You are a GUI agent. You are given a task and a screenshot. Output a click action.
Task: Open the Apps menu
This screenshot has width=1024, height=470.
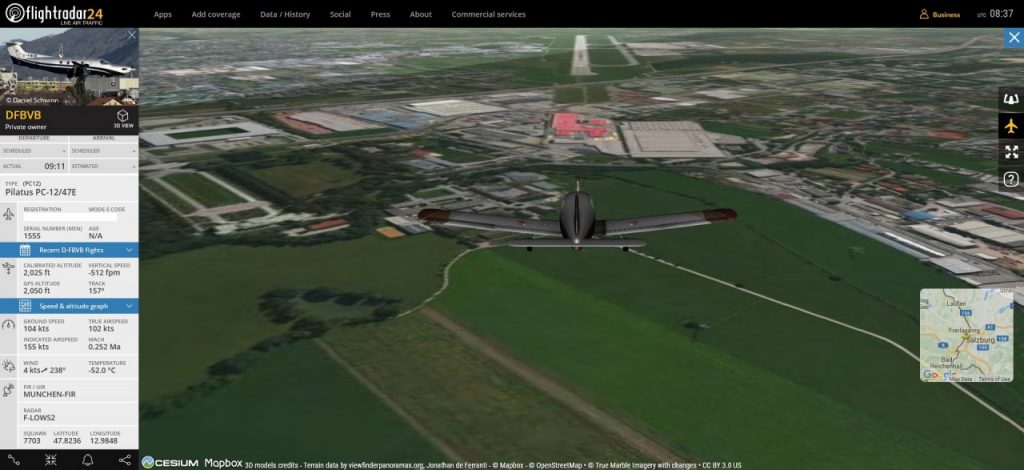point(163,14)
